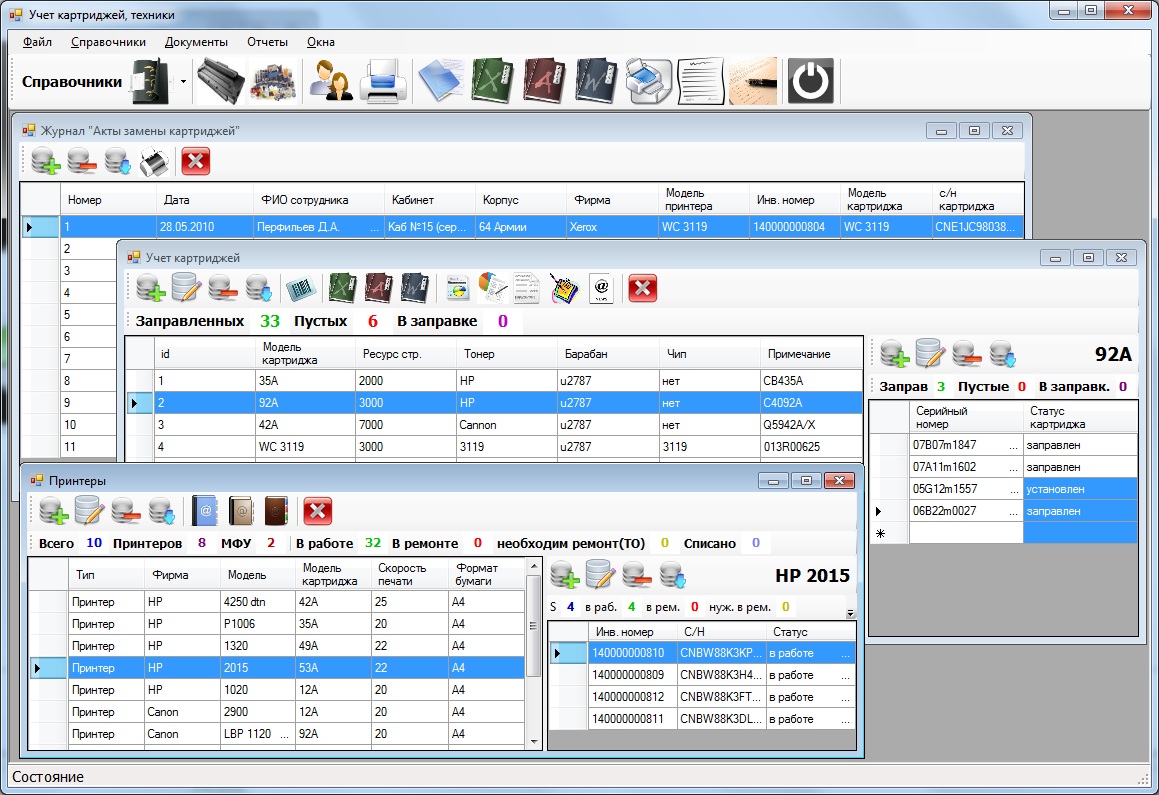The height and width of the screenshot is (795, 1159).
Task: Click the blue address book icon in Принтеры
Action: 205,511
